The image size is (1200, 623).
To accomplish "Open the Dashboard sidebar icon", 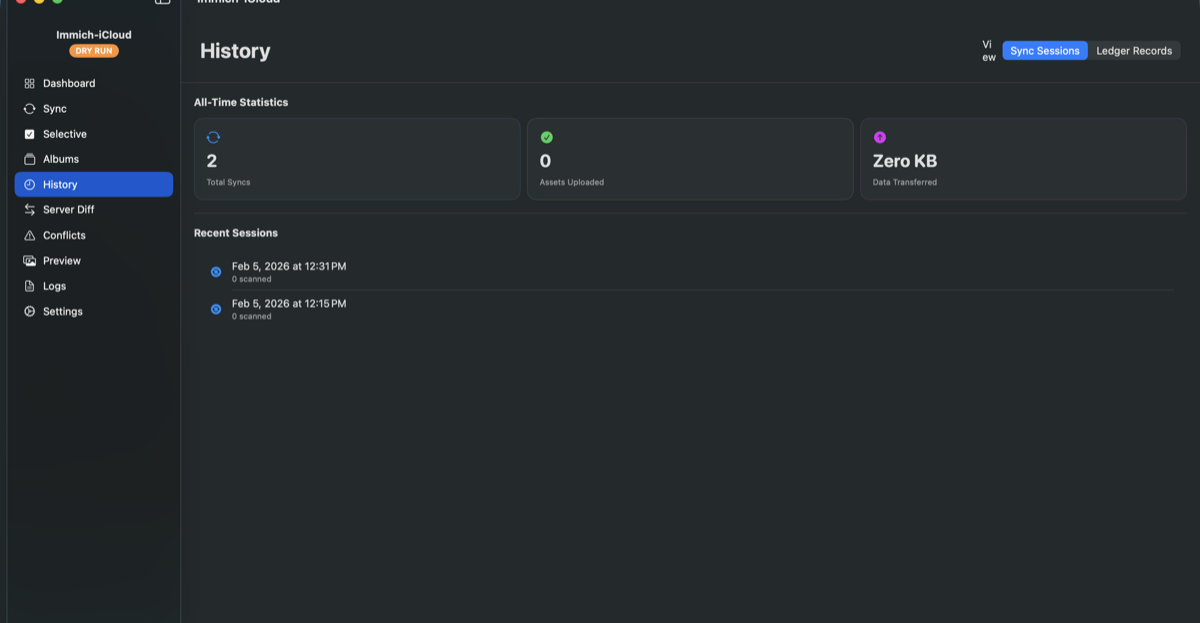I will (x=29, y=83).
